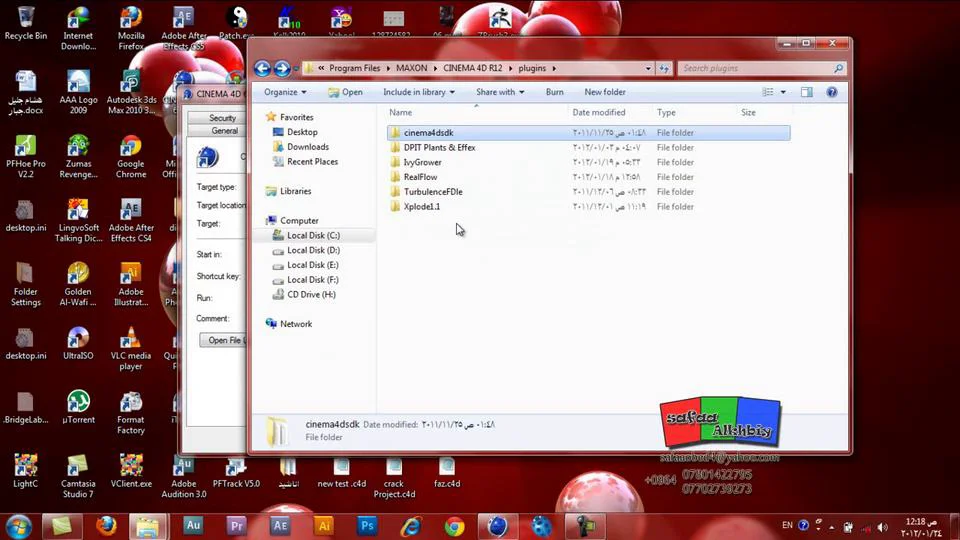Open faz.c4d file on desktop
This screenshot has width=960, height=540.
(447, 473)
